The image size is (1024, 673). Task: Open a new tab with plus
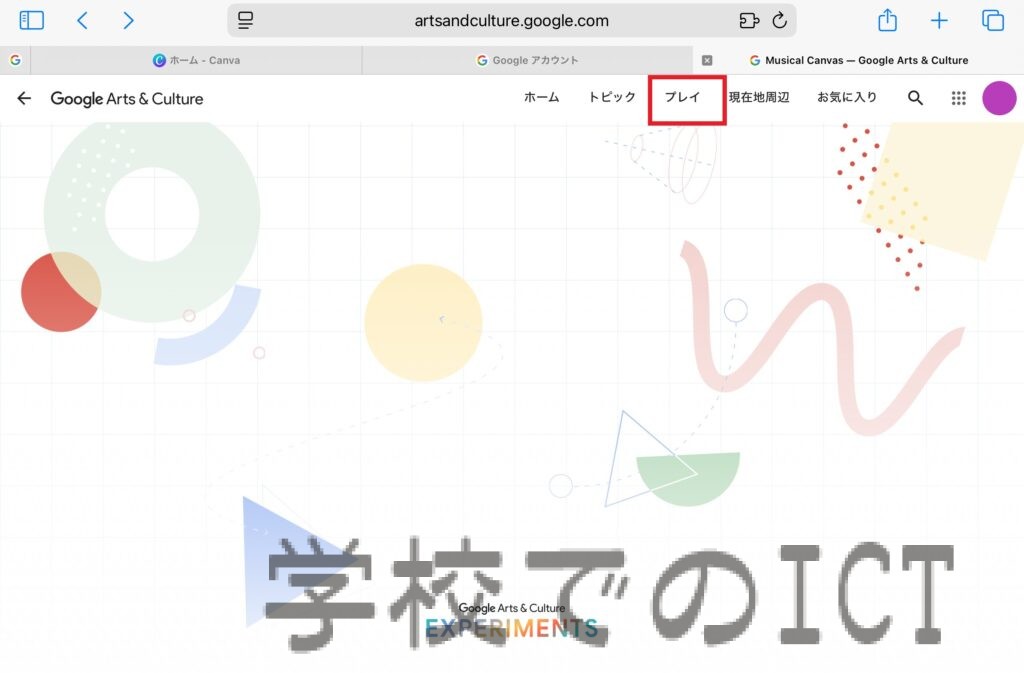[939, 20]
